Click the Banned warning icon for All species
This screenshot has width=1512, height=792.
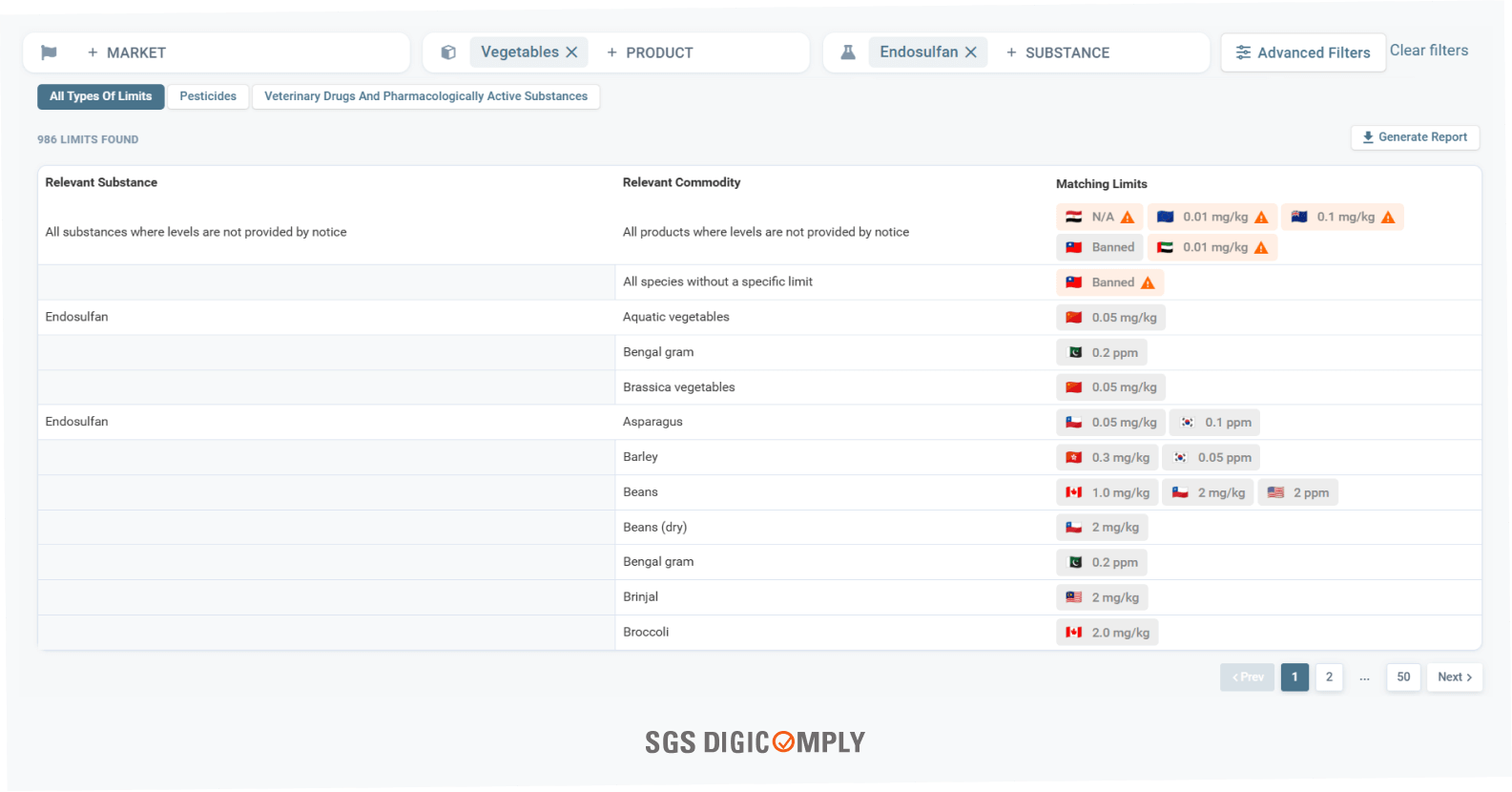1148,283
